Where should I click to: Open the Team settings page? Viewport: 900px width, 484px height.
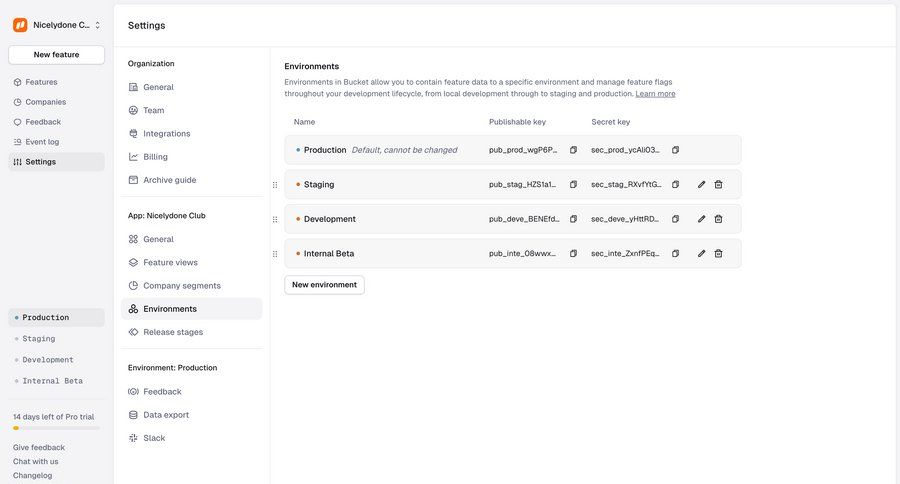click(x=192, y=110)
